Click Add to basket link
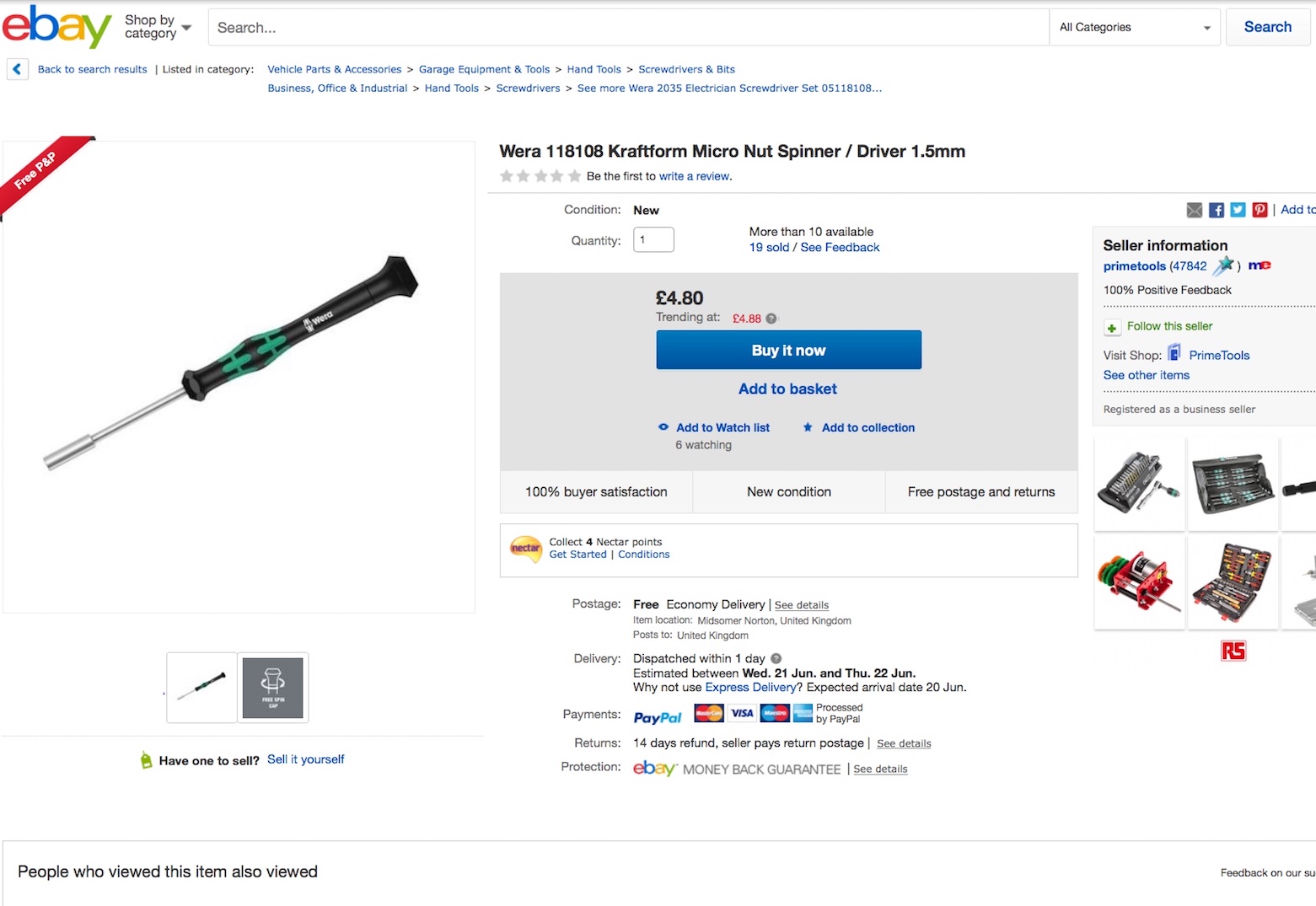Viewport: 1316px width, 906px height. [x=787, y=389]
